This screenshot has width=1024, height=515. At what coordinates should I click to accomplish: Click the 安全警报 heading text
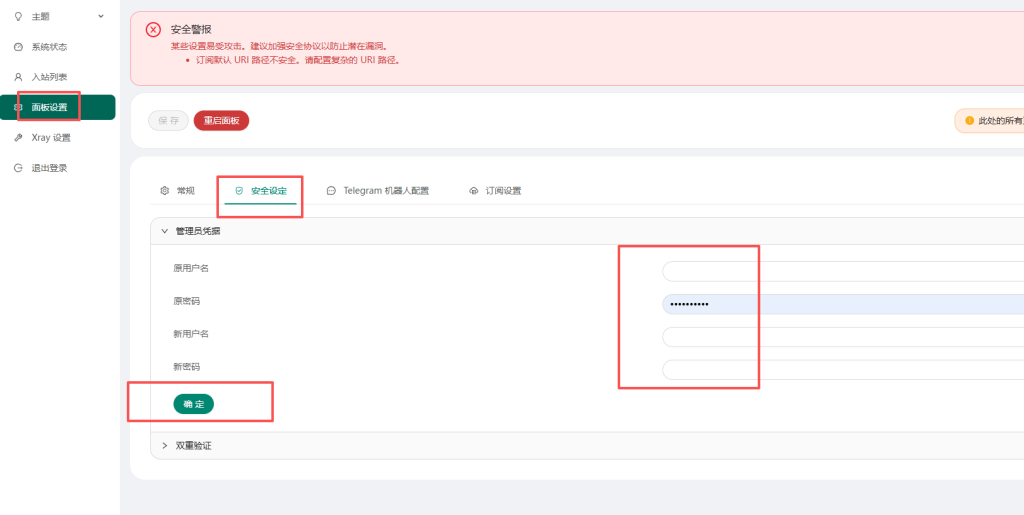191,29
